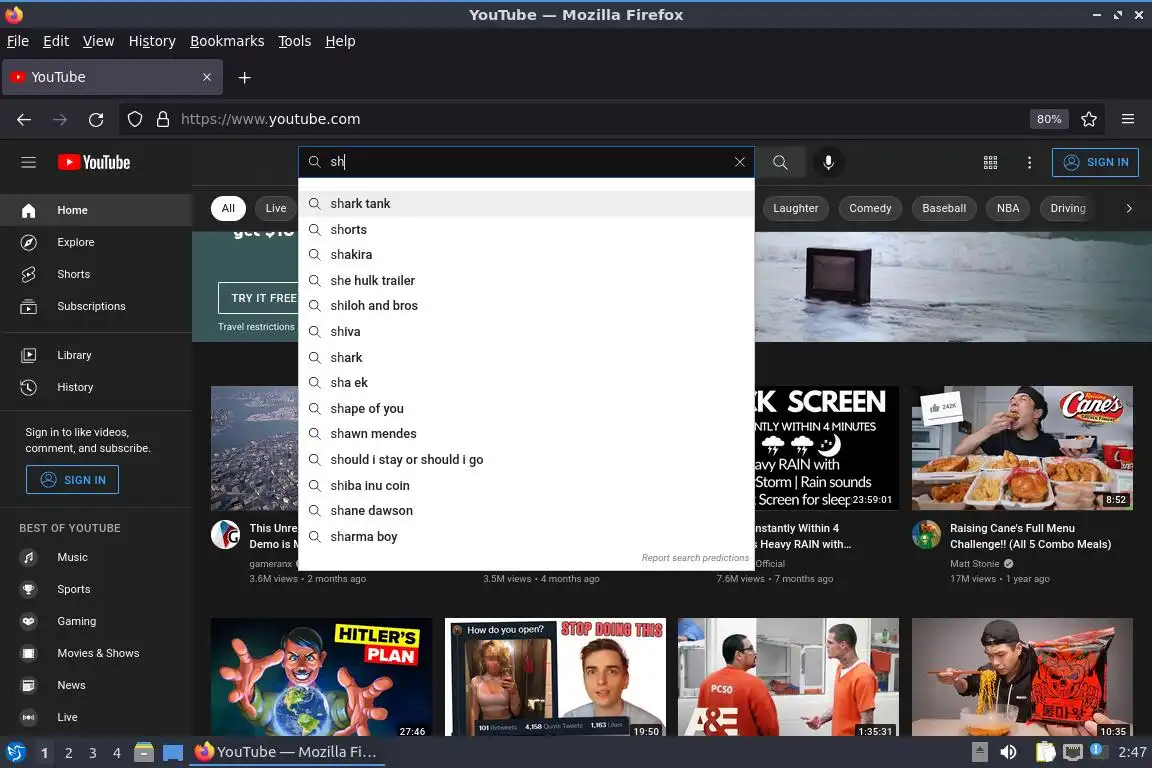Open the taskbar volume control
The width and height of the screenshot is (1152, 768).
point(1008,752)
